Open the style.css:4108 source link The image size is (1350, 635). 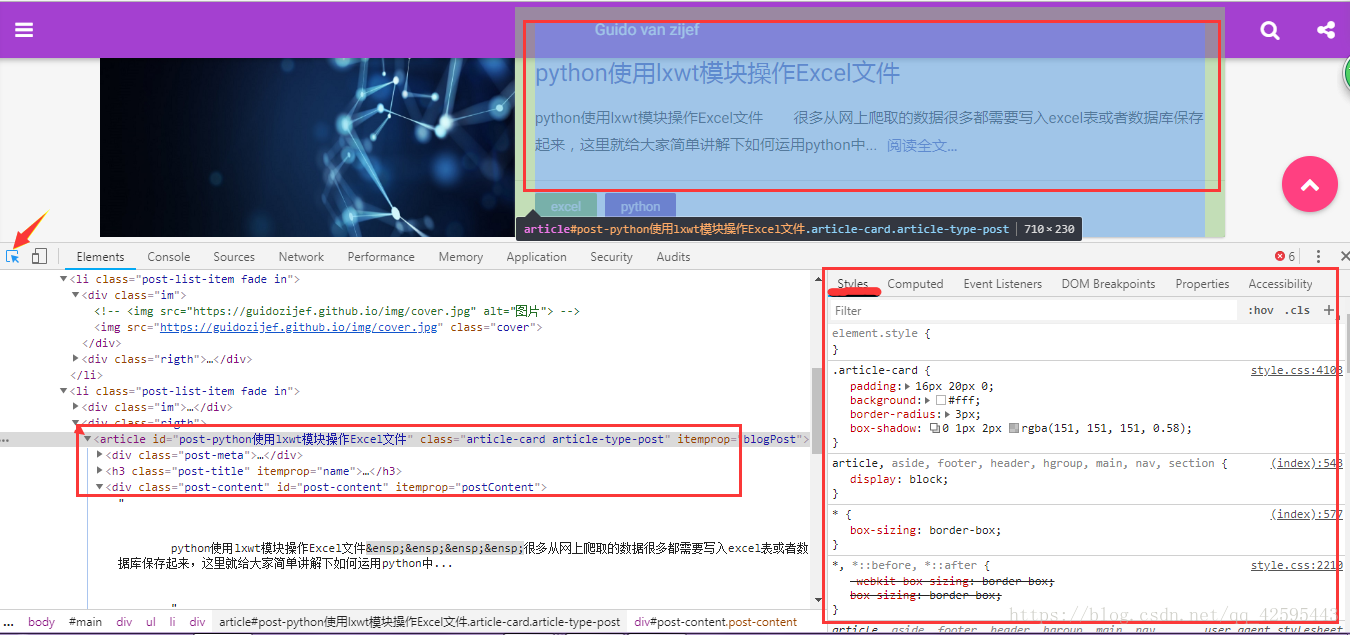click(x=1296, y=371)
